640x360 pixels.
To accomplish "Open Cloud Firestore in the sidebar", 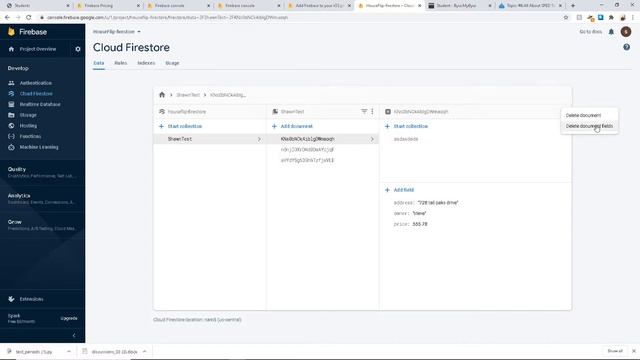I will coord(36,93).
